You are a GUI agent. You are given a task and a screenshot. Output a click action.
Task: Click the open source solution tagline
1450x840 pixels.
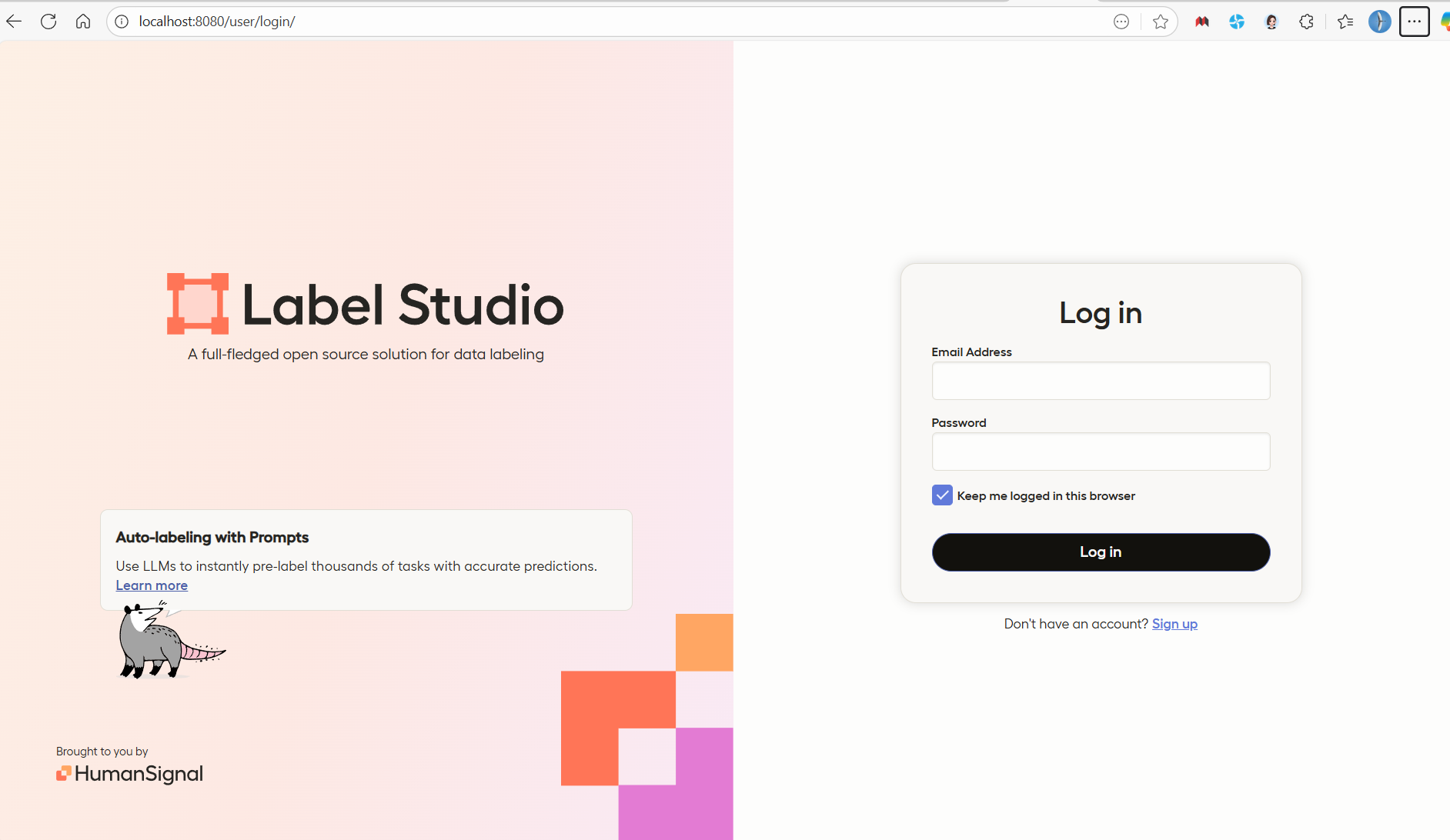(366, 355)
